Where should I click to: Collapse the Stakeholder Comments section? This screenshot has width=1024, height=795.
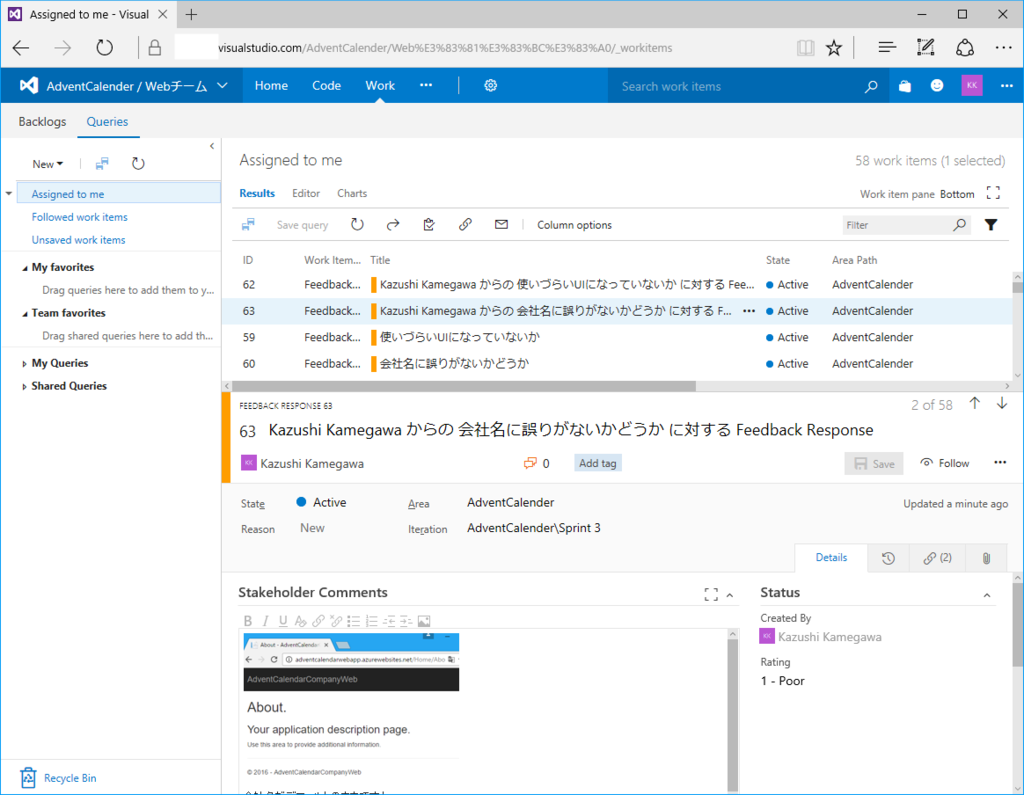(730, 594)
